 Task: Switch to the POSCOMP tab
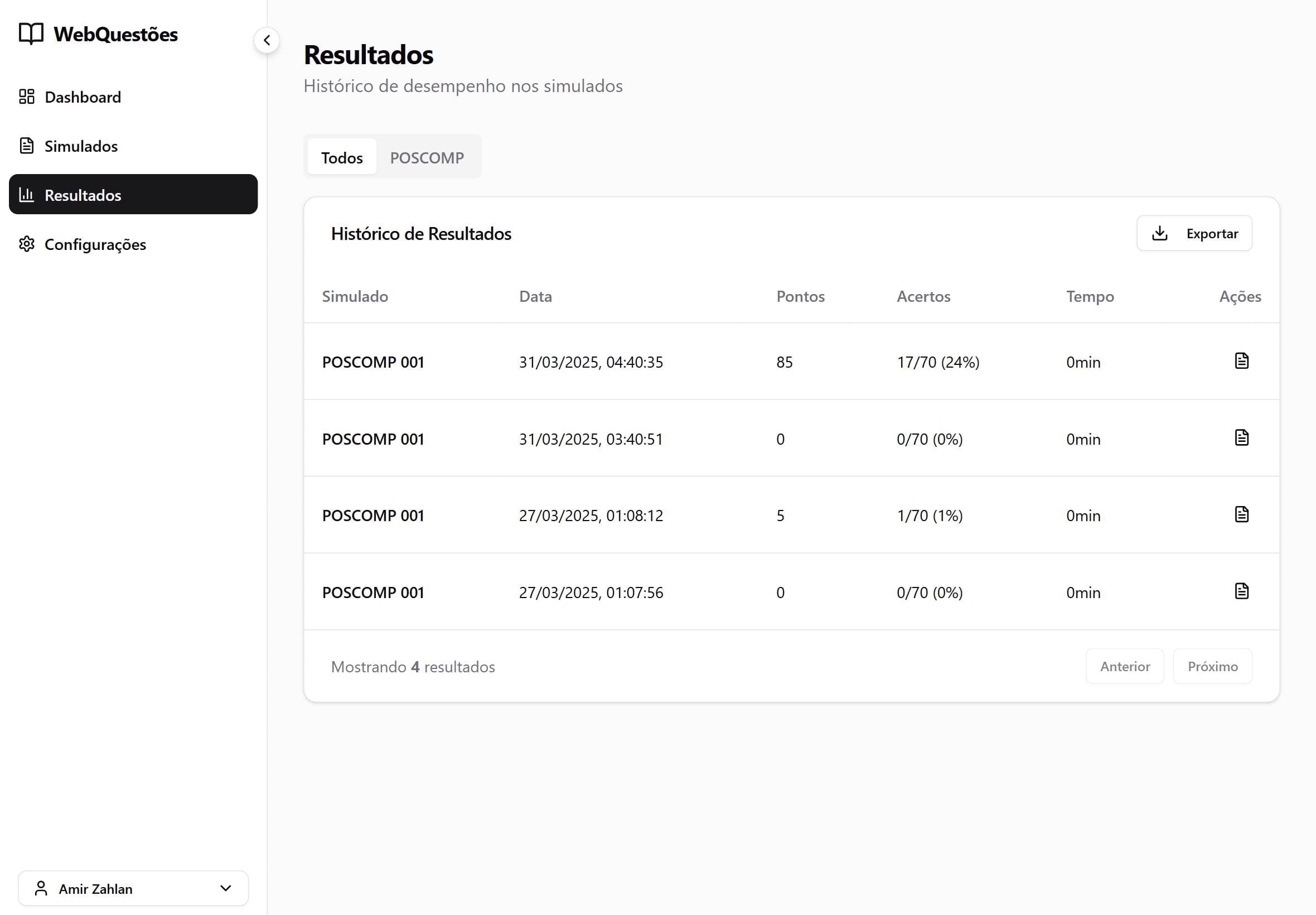pyautogui.click(x=427, y=157)
